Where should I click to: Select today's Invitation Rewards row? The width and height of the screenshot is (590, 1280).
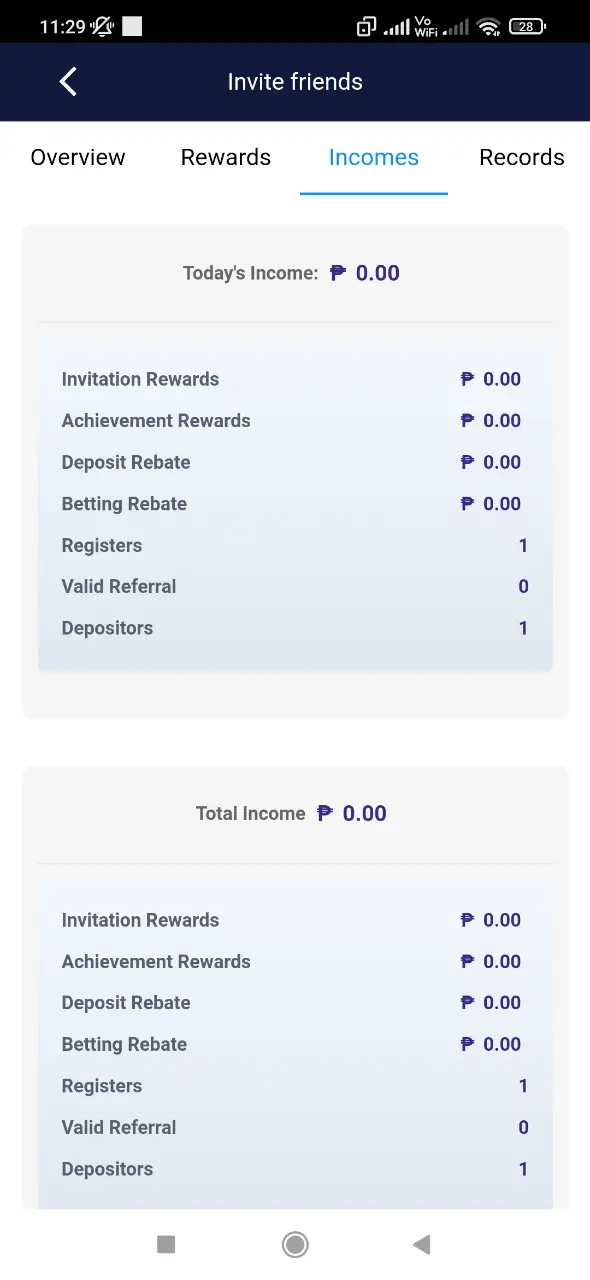(295, 379)
